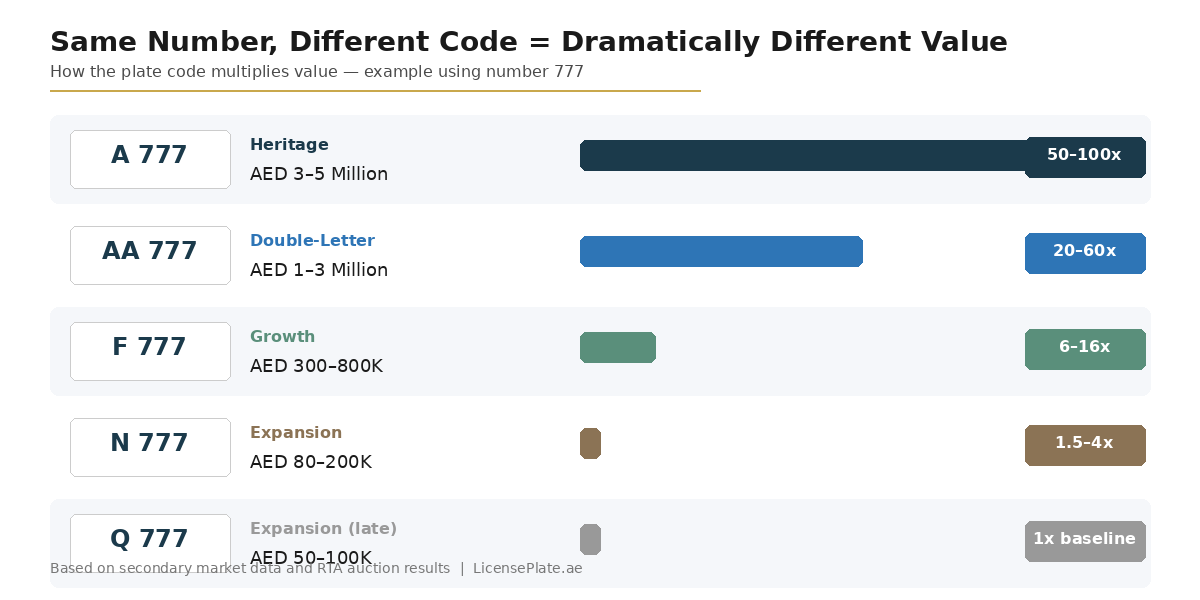1200x600 pixels.
Task: Click the 1x baseline badge
Action: point(1085,541)
